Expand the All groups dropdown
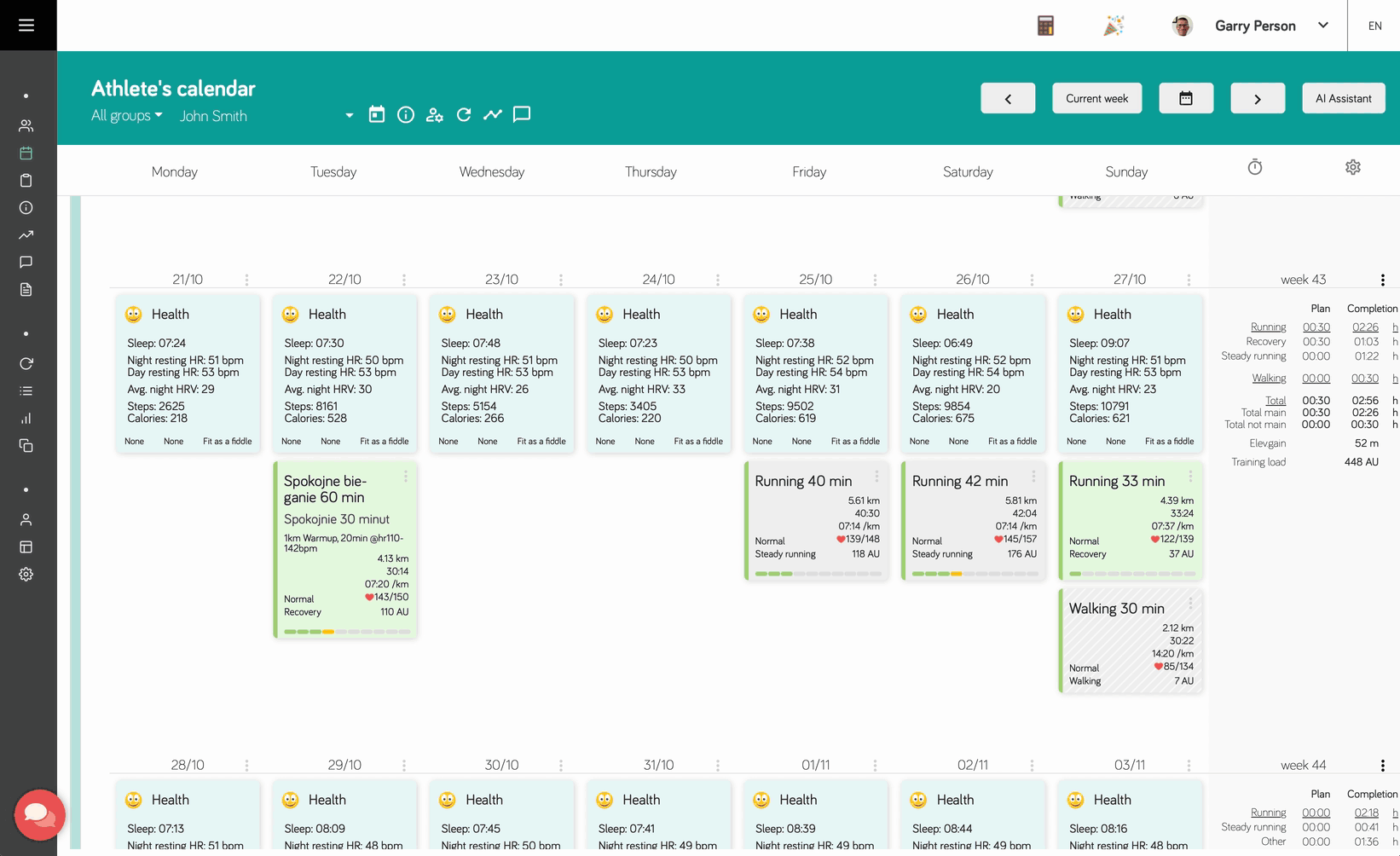Viewport: 1400px width, 856px height. click(x=127, y=116)
